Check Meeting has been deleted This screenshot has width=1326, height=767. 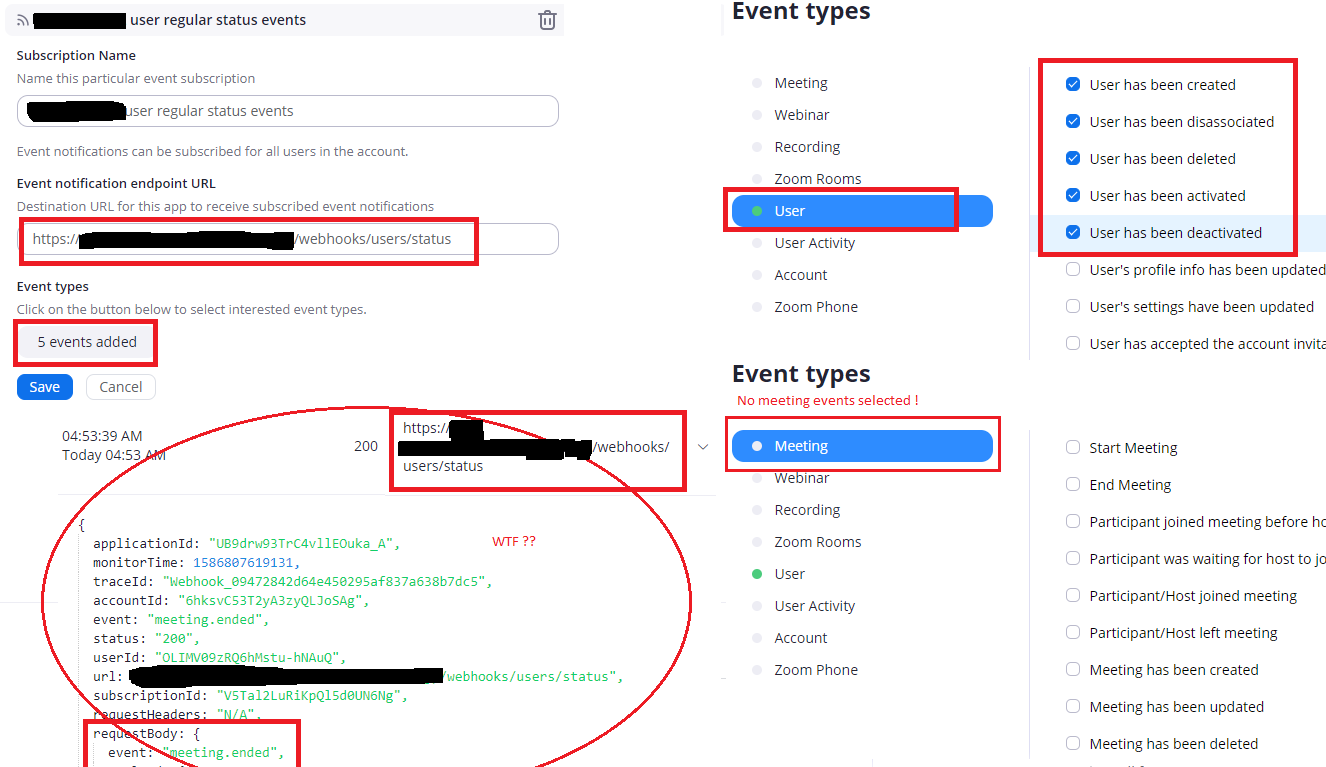coord(1073,744)
